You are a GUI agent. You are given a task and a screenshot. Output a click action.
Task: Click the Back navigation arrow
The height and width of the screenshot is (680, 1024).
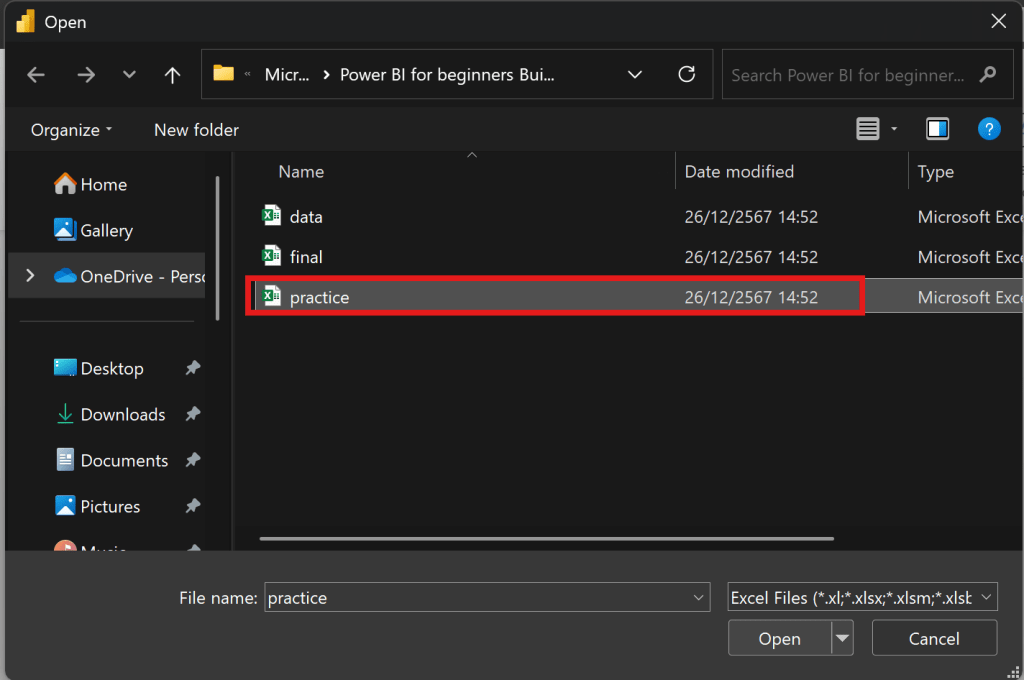36,75
